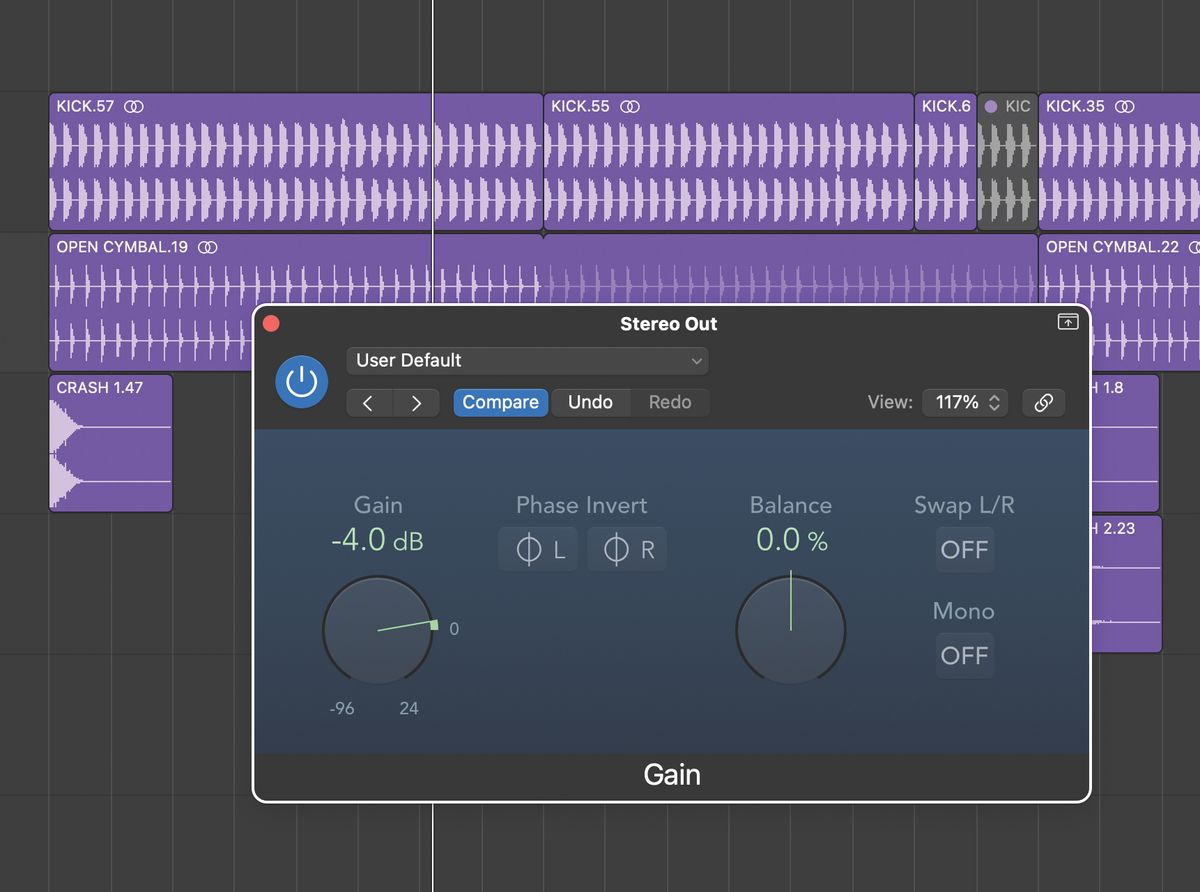Select the Stereo Out window title
The height and width of the screenshot is (892, 1200).
tap(668, 323)
